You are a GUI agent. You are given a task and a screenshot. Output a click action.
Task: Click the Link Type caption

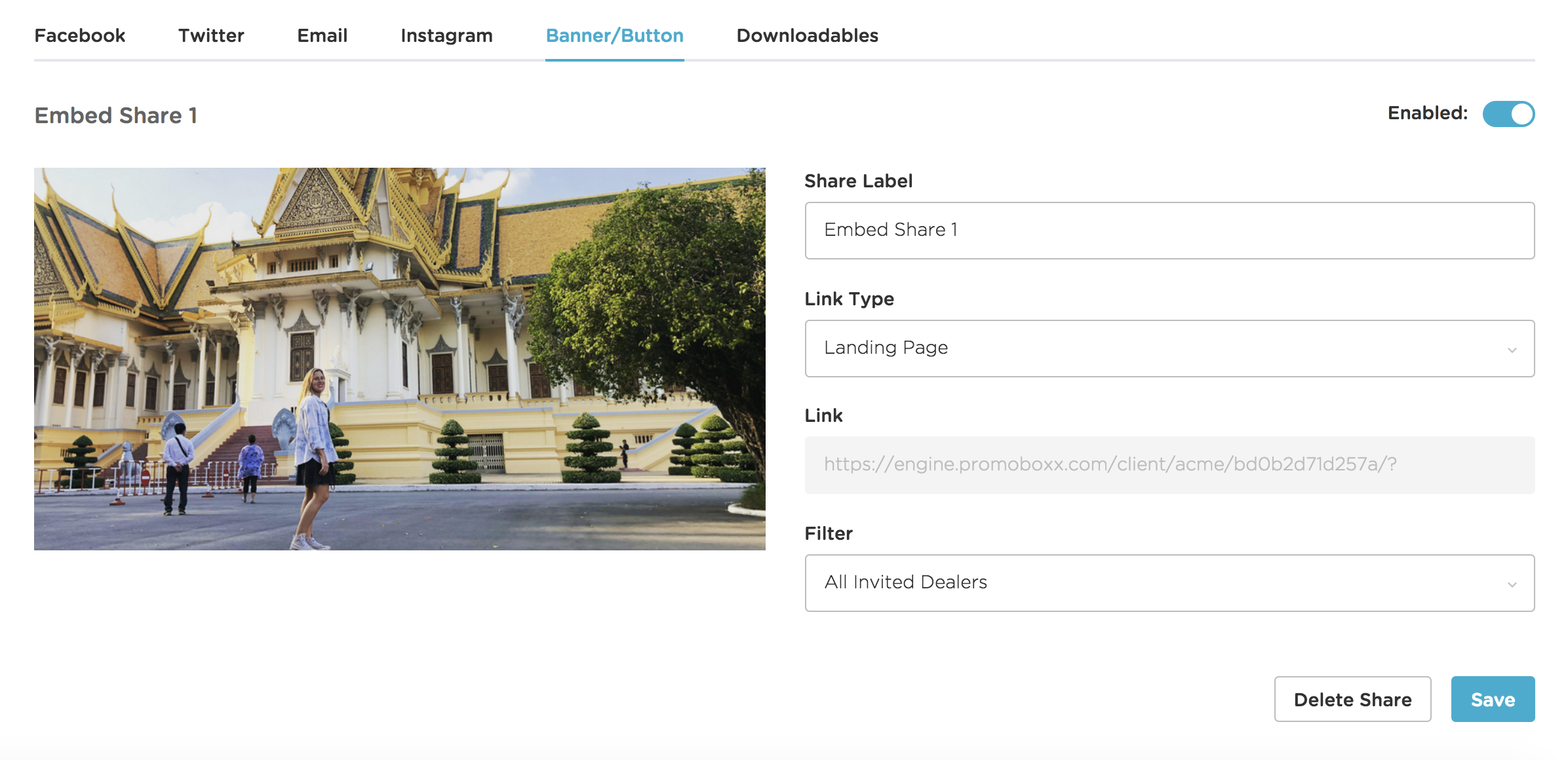tap(849, 299)
